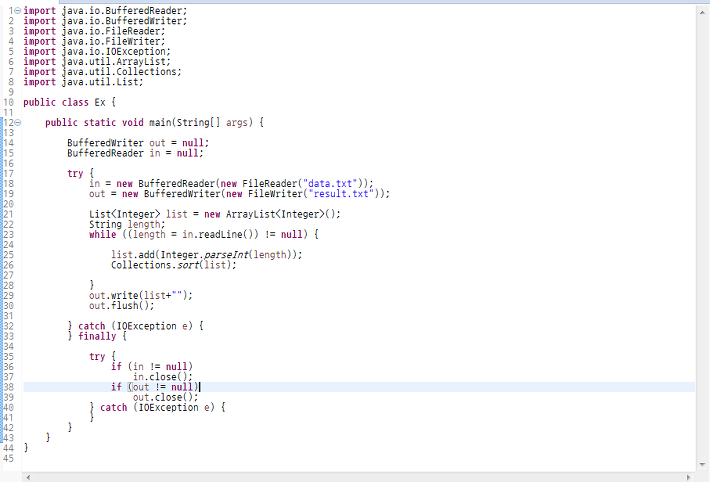Click 'out.close();' on line 39
Viewport: 710px width, 482px height.
pyautogui.click(x=166, y=397)
